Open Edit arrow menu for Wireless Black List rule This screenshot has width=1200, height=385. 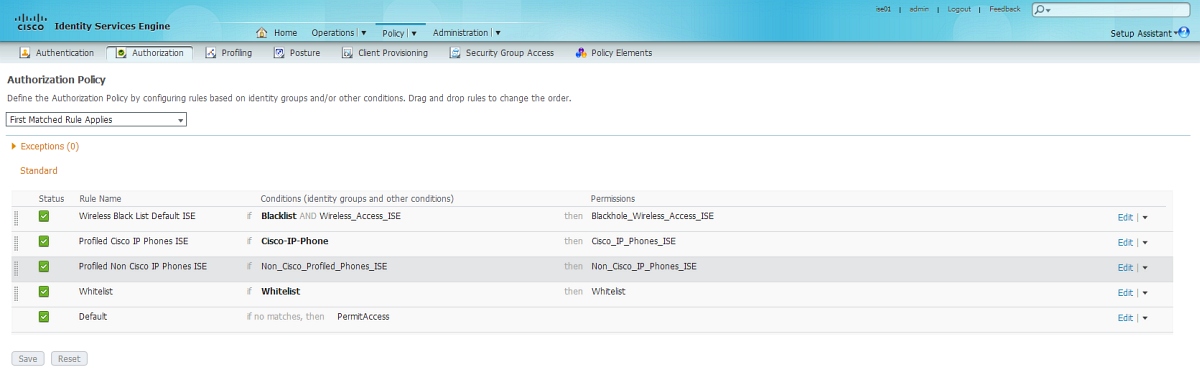coord(1144,217)
